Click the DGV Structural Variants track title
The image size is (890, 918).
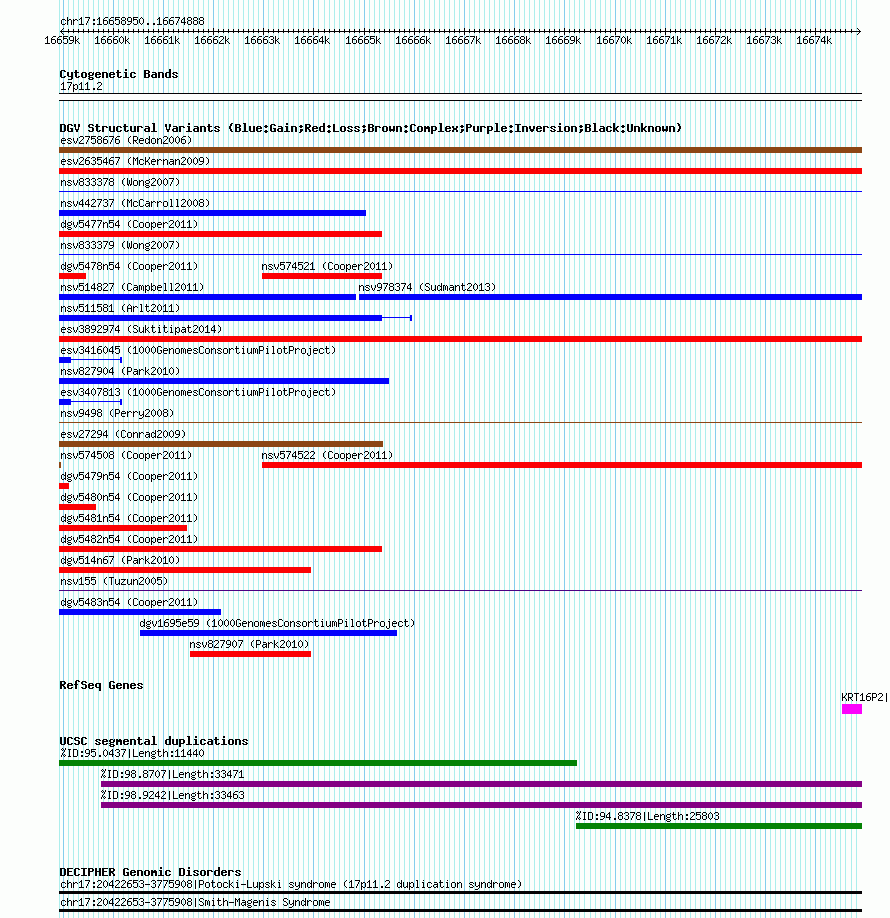tap(370, 128)
